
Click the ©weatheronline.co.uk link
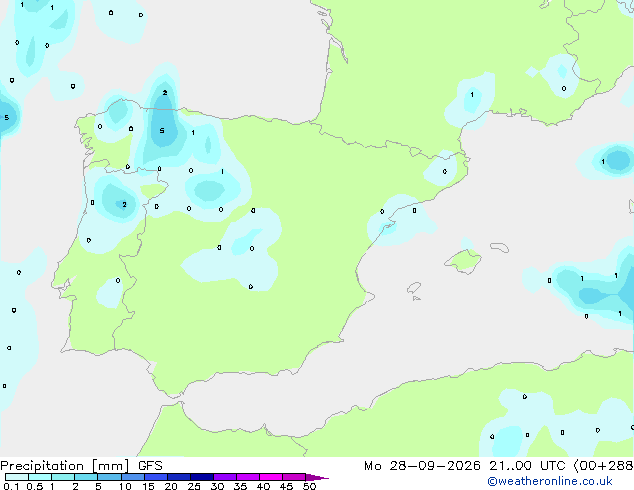pyautogui.click(x=550, y=481)
